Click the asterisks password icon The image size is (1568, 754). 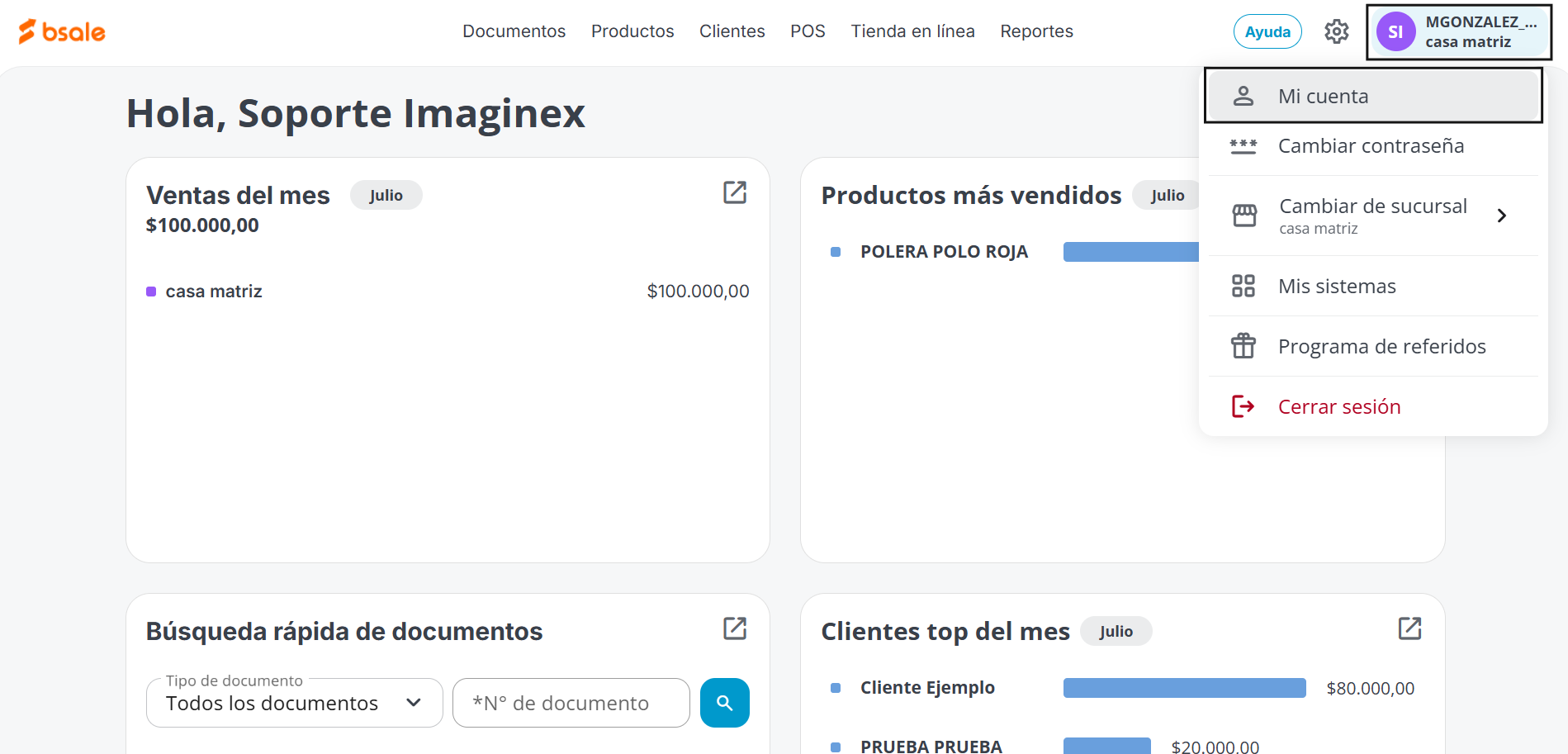[1243, 146]
